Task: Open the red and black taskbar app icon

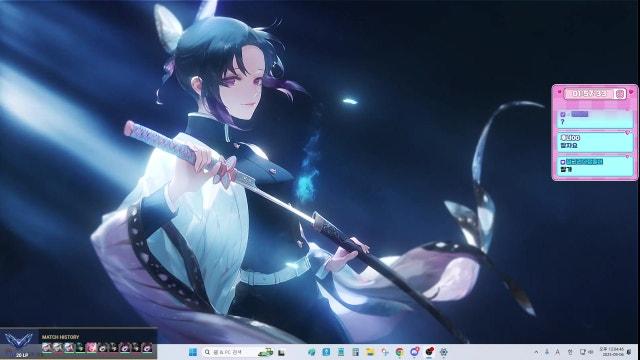Action: (429, 351)
